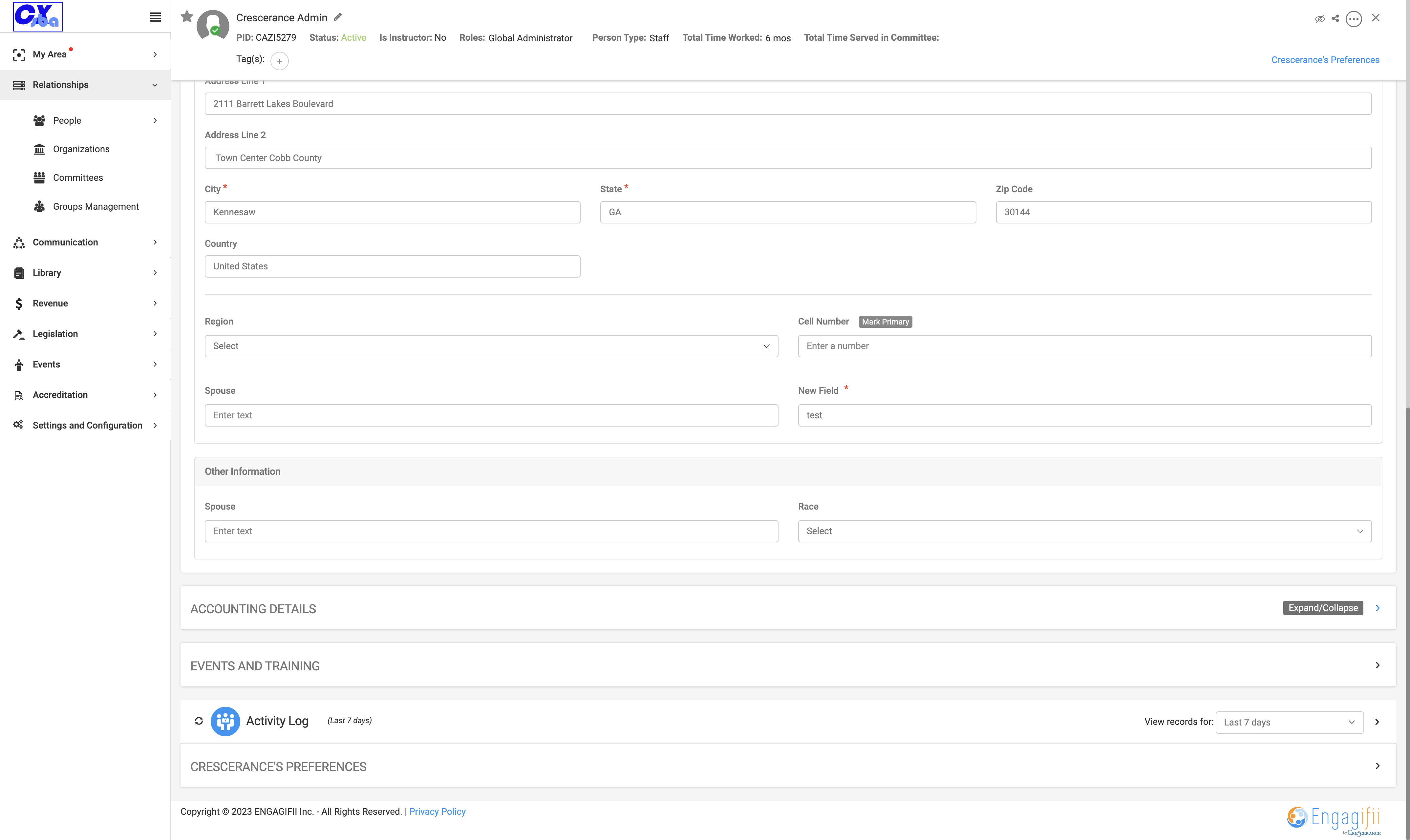Click the favorite star icon
Screen dimensions: 1410x840
click(x=187, y=17)
